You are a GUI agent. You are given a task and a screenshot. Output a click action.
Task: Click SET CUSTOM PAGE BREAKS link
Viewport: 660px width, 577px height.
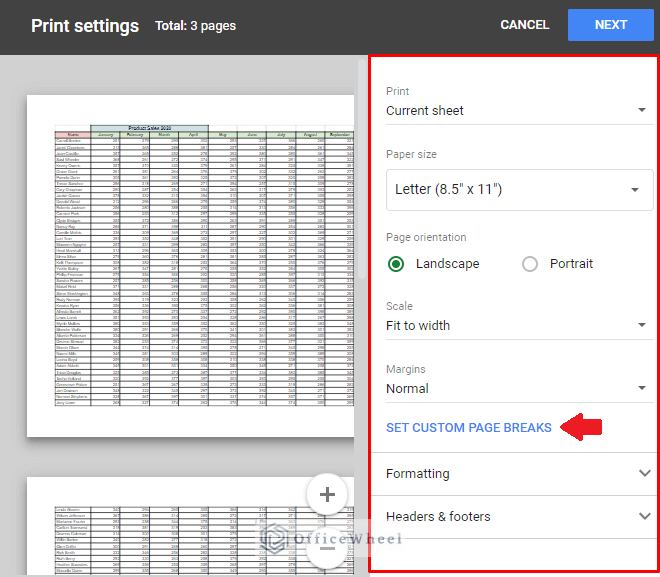(x=468, y=428)
